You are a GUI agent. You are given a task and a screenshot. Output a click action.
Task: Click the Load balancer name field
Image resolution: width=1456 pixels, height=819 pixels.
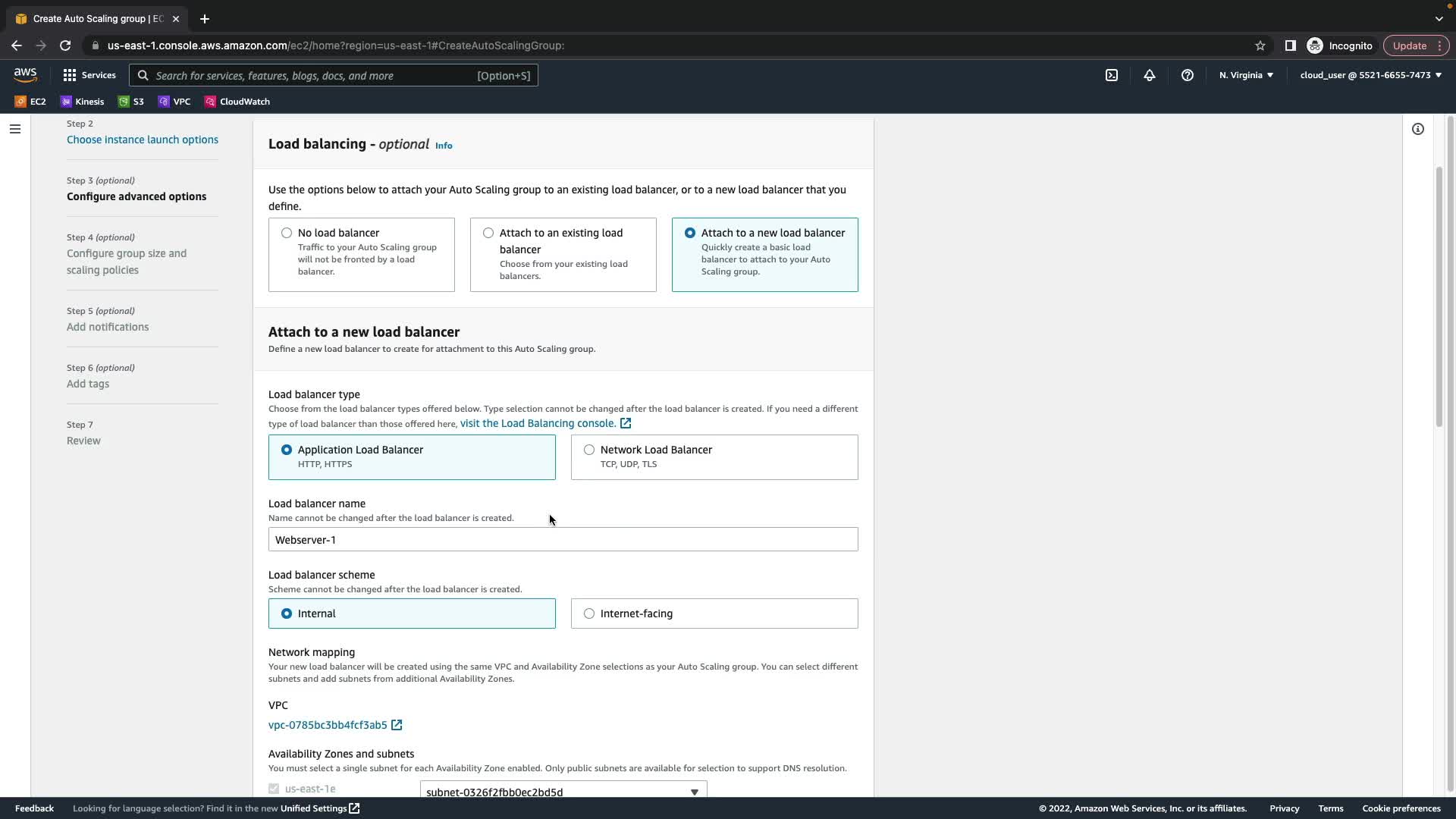point(563,540)
